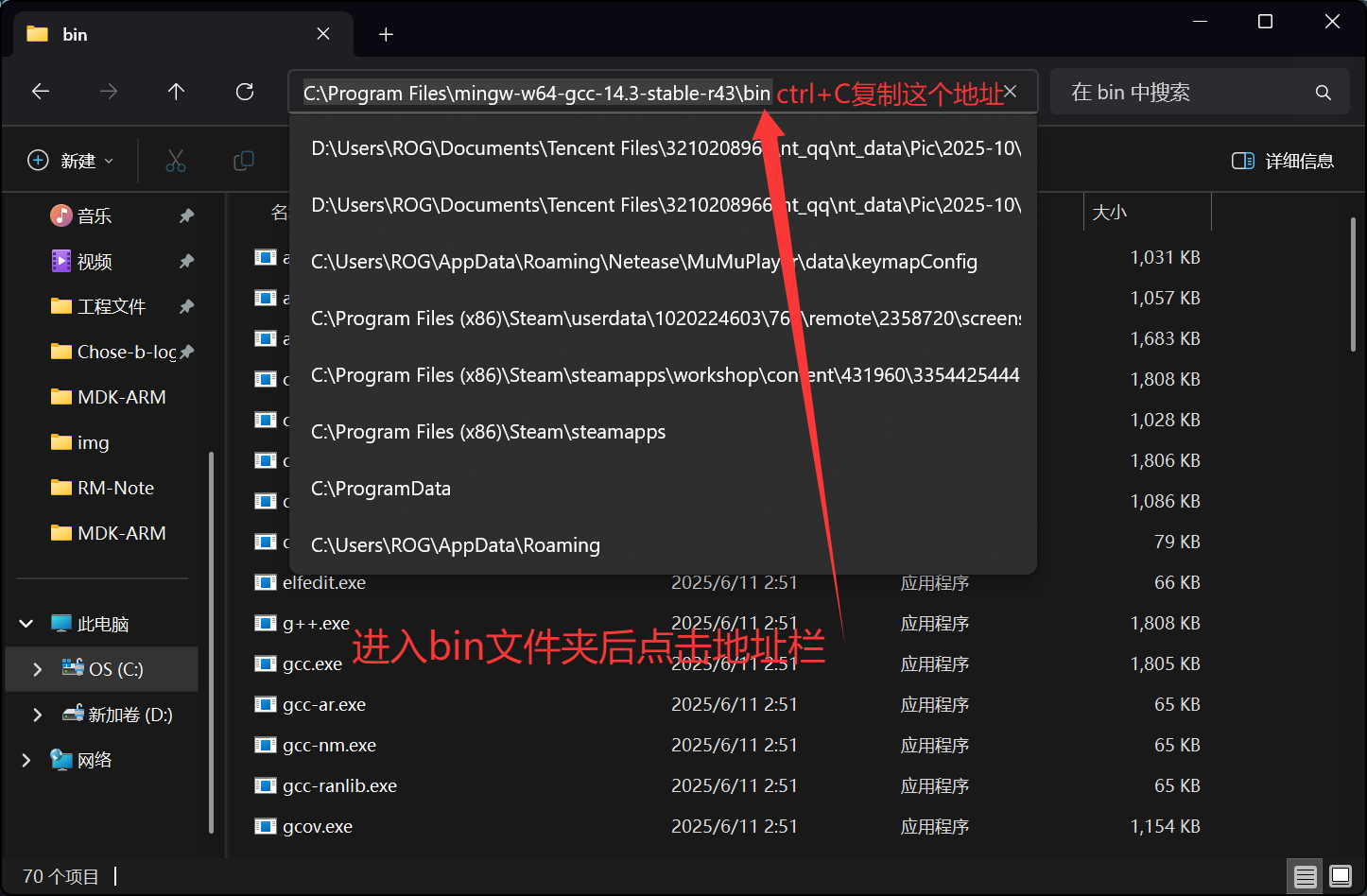
Task: Expand the OS (C:) drive tree
Action: [x=38, y=669]
